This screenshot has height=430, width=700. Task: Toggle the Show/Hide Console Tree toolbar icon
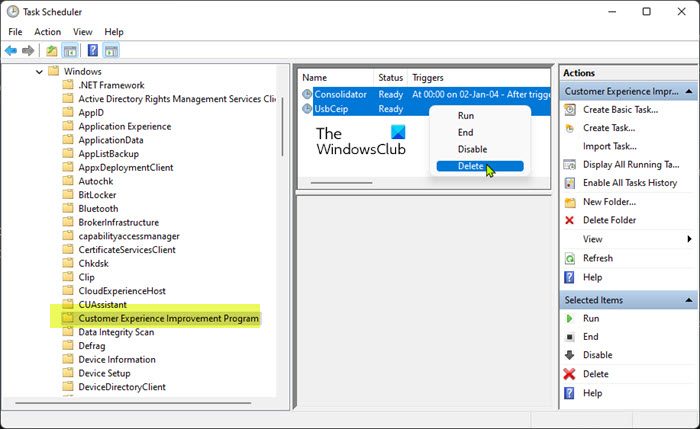tap(70, 50)
